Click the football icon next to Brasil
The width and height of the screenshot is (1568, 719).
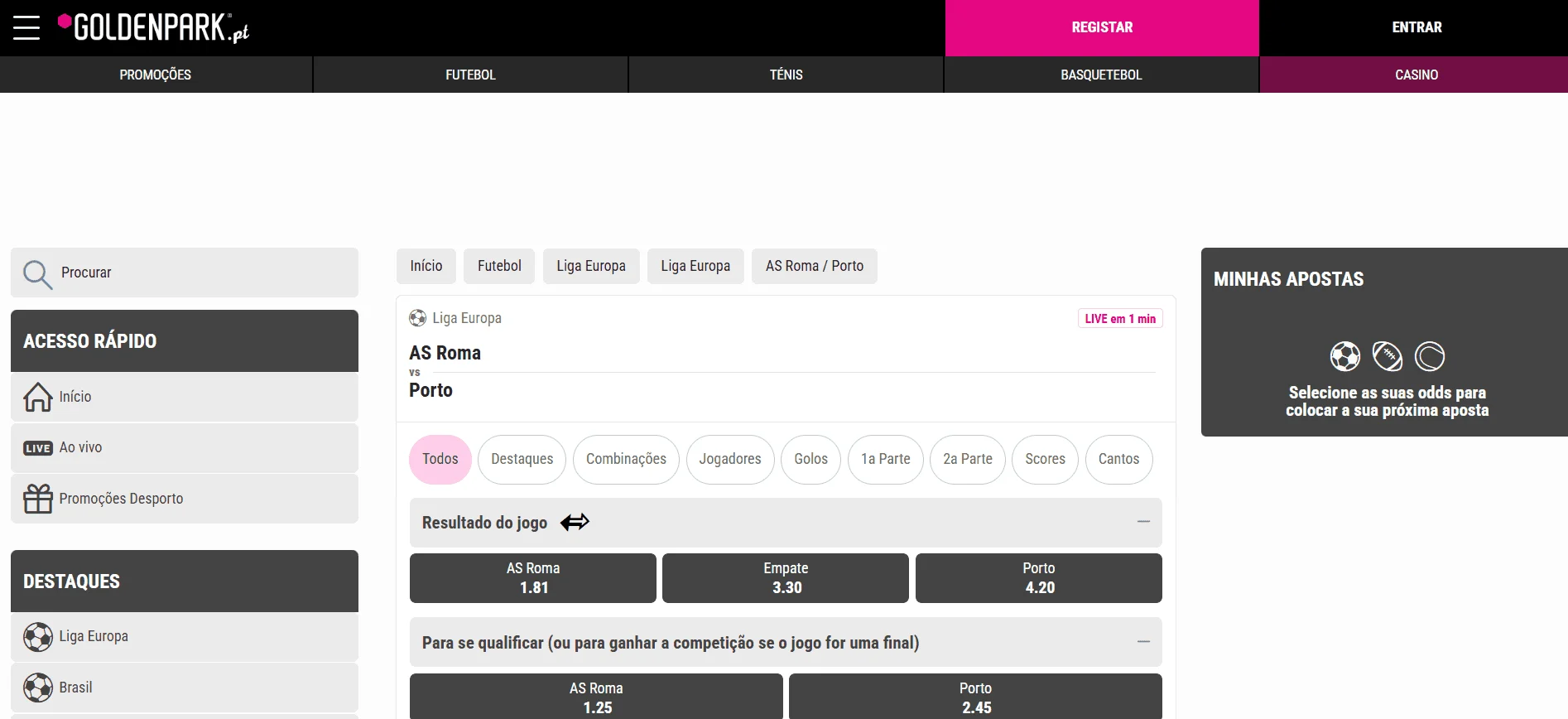(38, 688)
